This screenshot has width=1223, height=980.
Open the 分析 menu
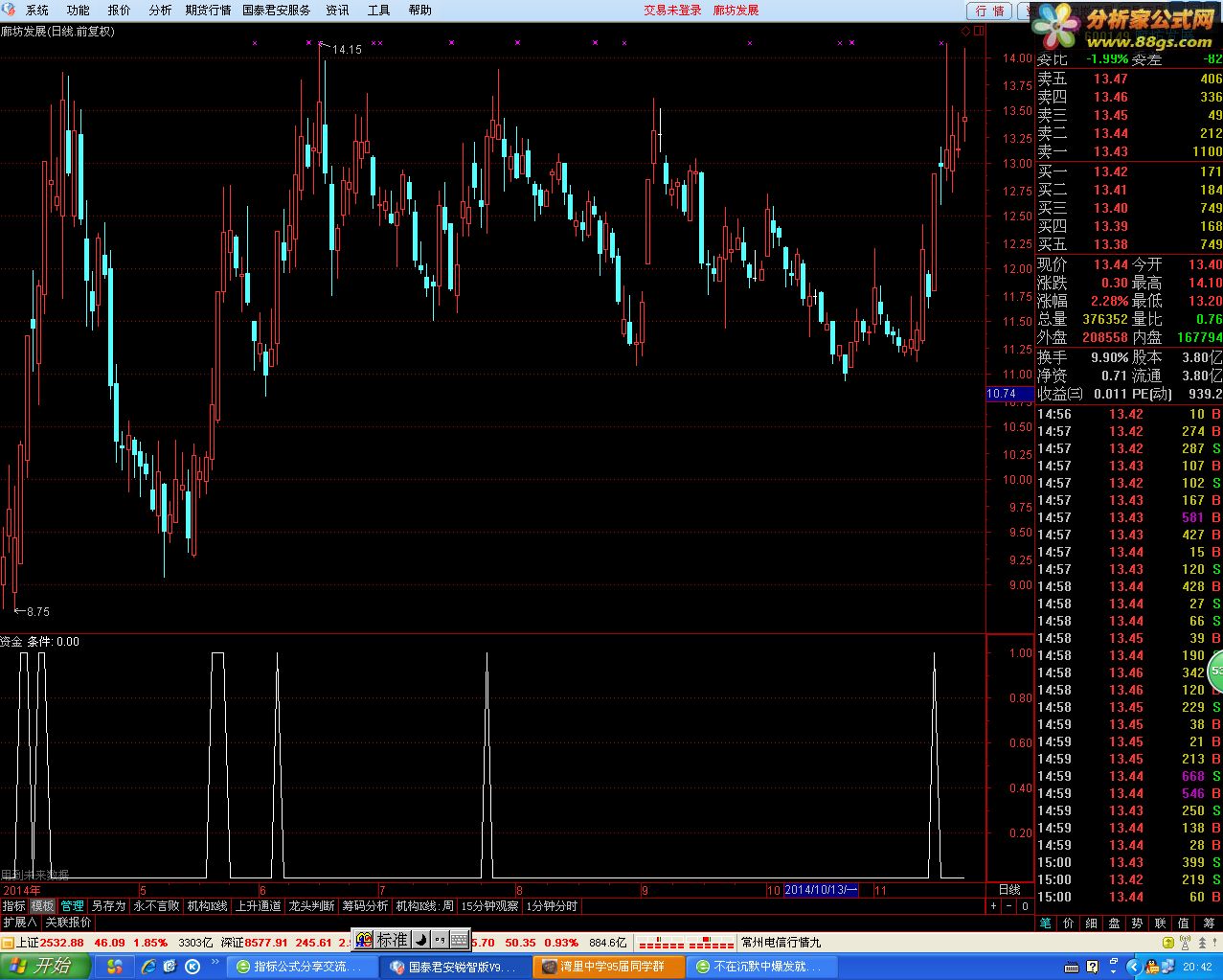[x=160, y=10]
